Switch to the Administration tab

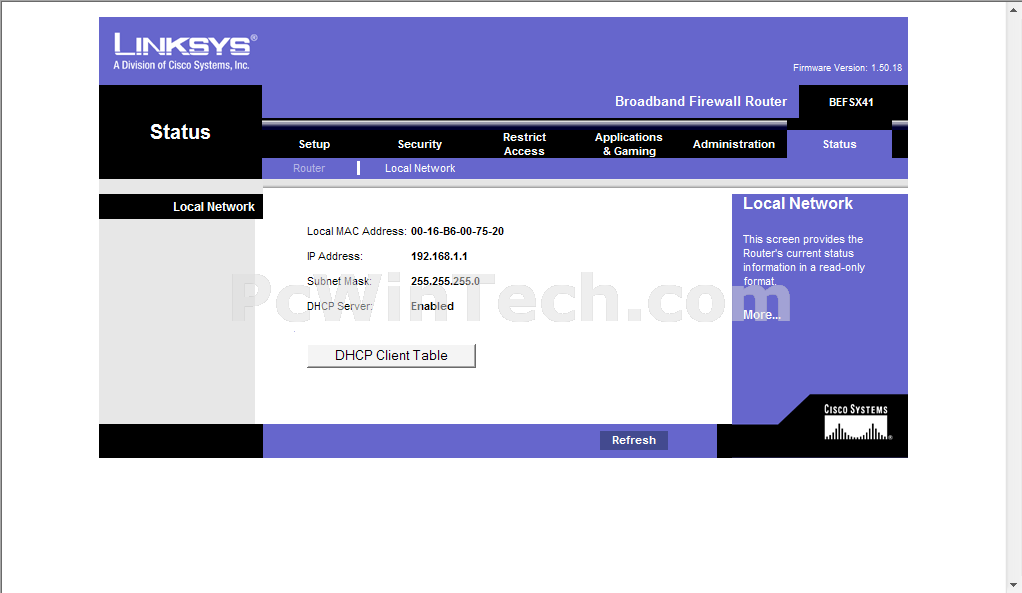[x=734, y=144]
